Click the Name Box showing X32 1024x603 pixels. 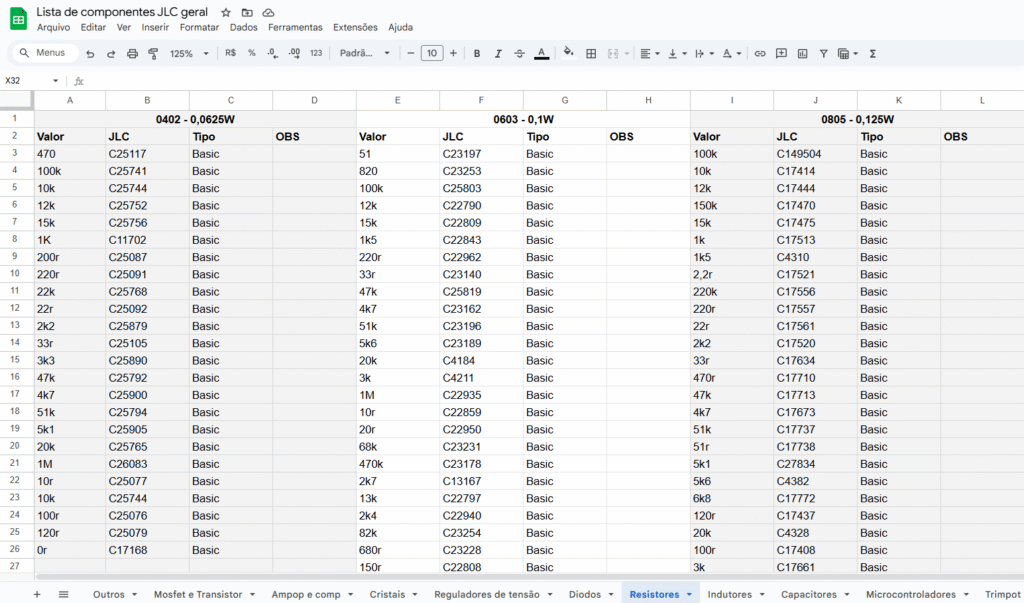[25, 81]
